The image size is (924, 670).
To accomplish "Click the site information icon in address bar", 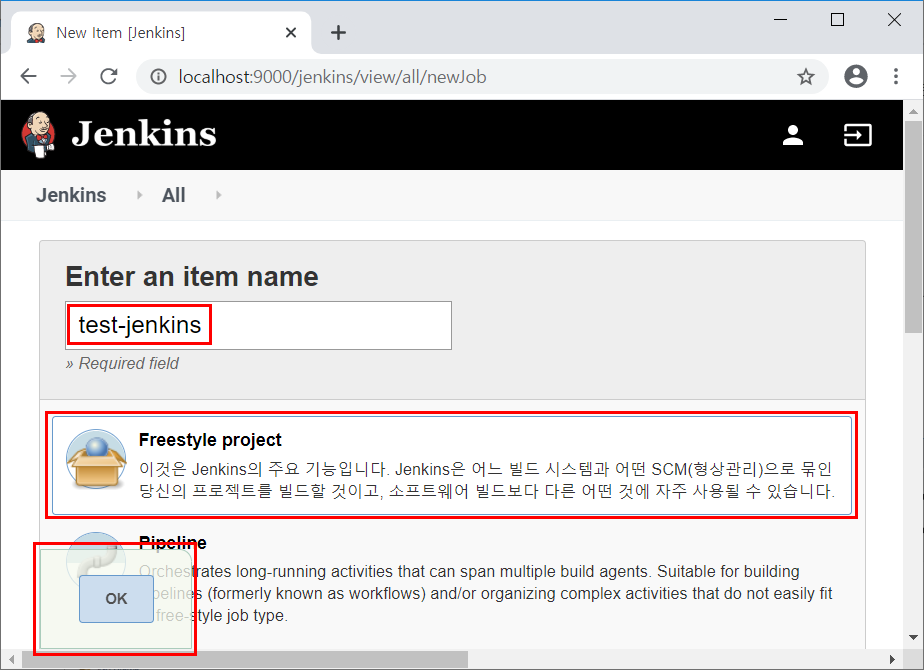I will [x=159, y=77].
